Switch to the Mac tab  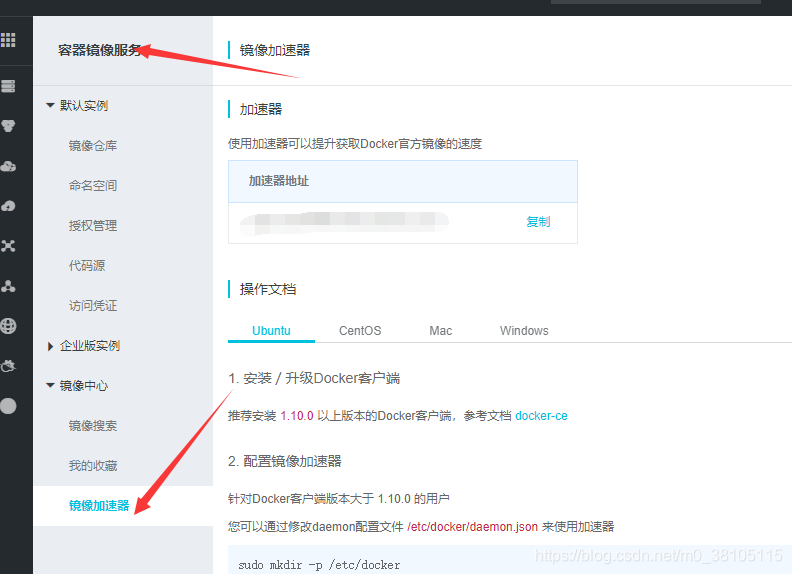tap(440, 330)
